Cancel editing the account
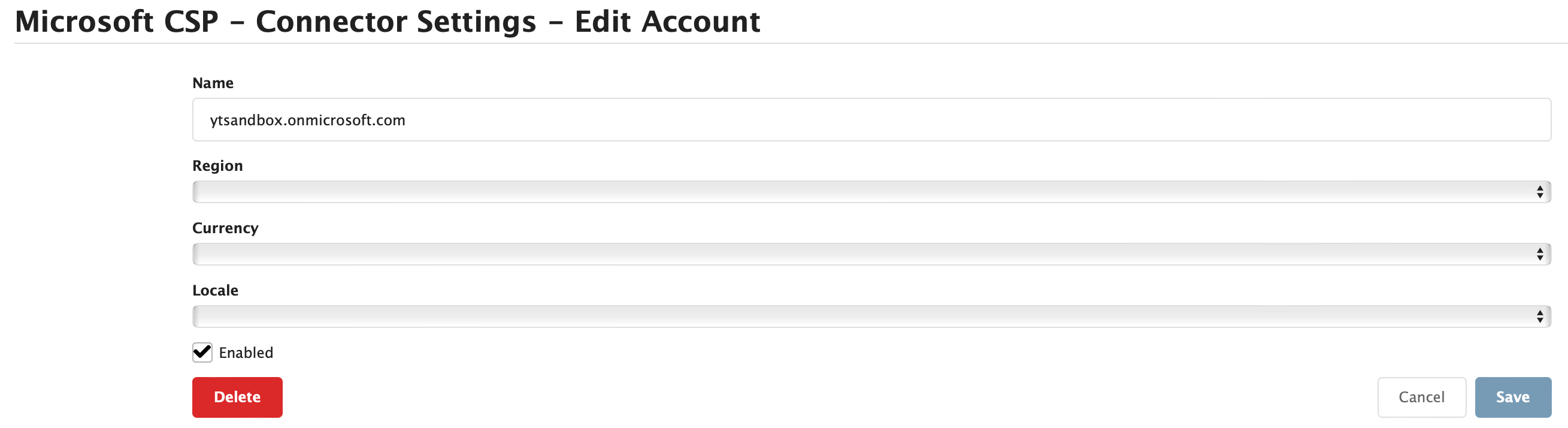 click(1421, 397)
